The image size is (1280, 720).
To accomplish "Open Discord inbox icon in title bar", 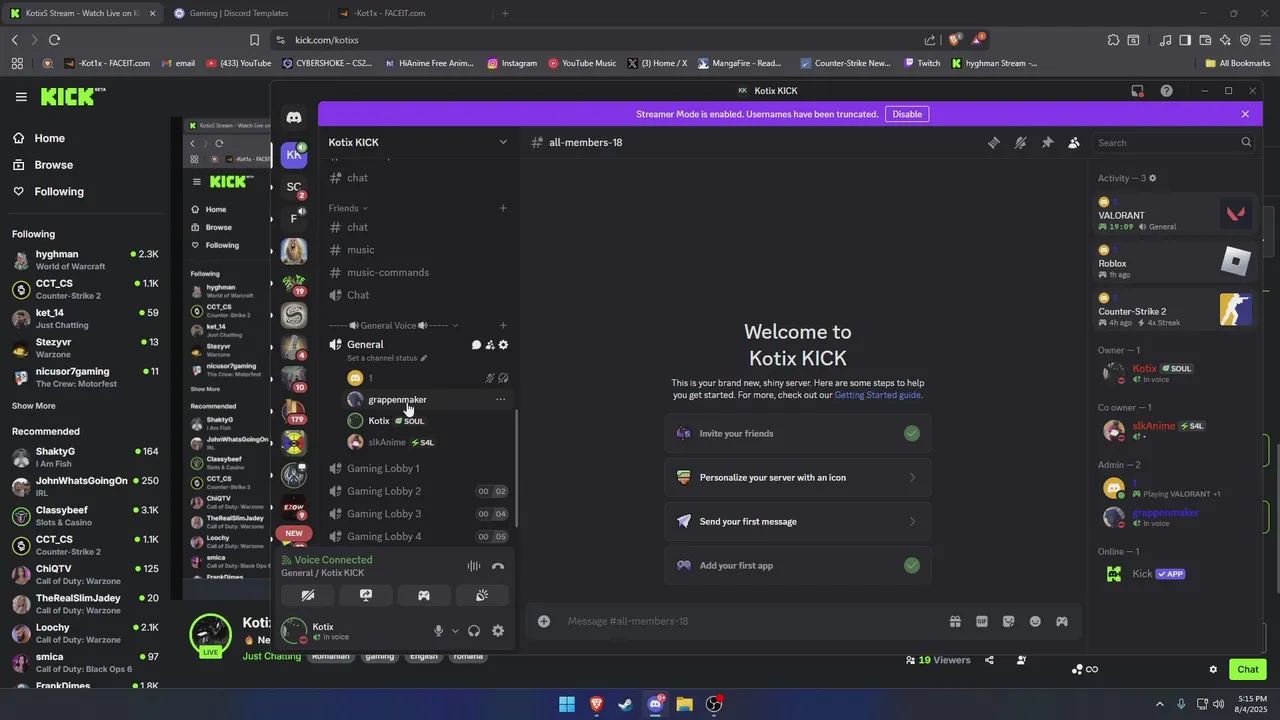I will click(x=1138, y=90).
